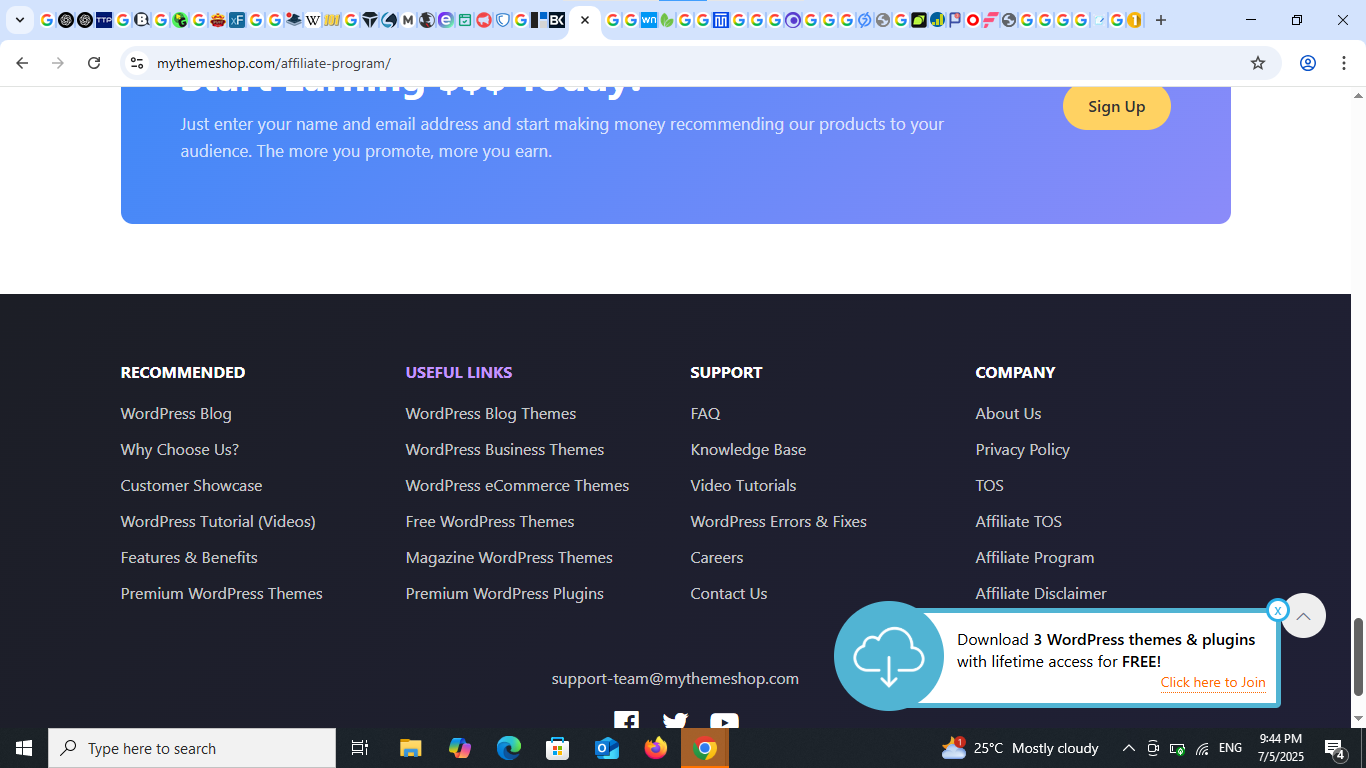The image size is (1366, 768).
Task: Click the browser forward arrow
Action: (x=58, y=63)
